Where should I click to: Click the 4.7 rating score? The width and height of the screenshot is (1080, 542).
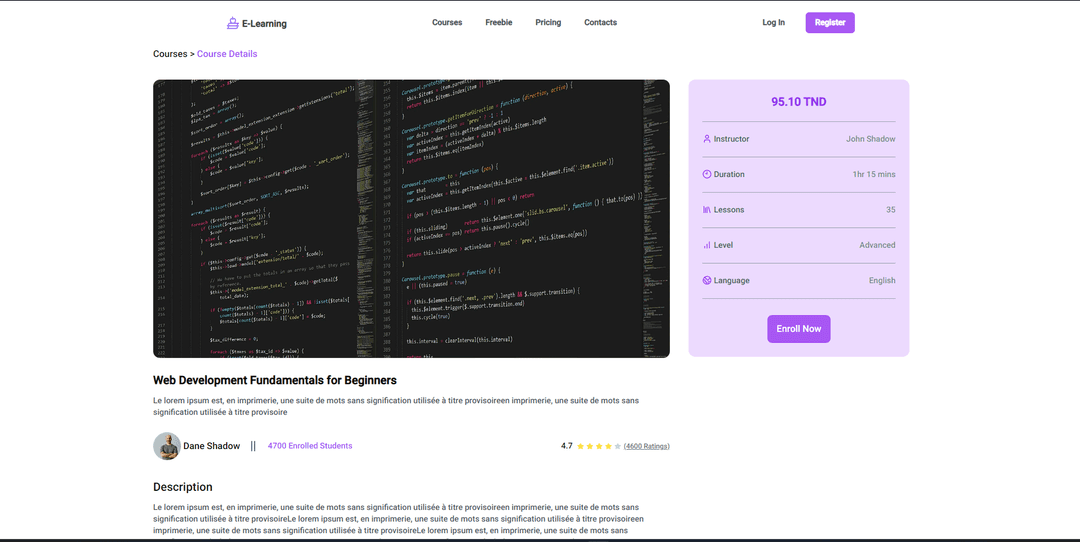click(x=567, y=446)
